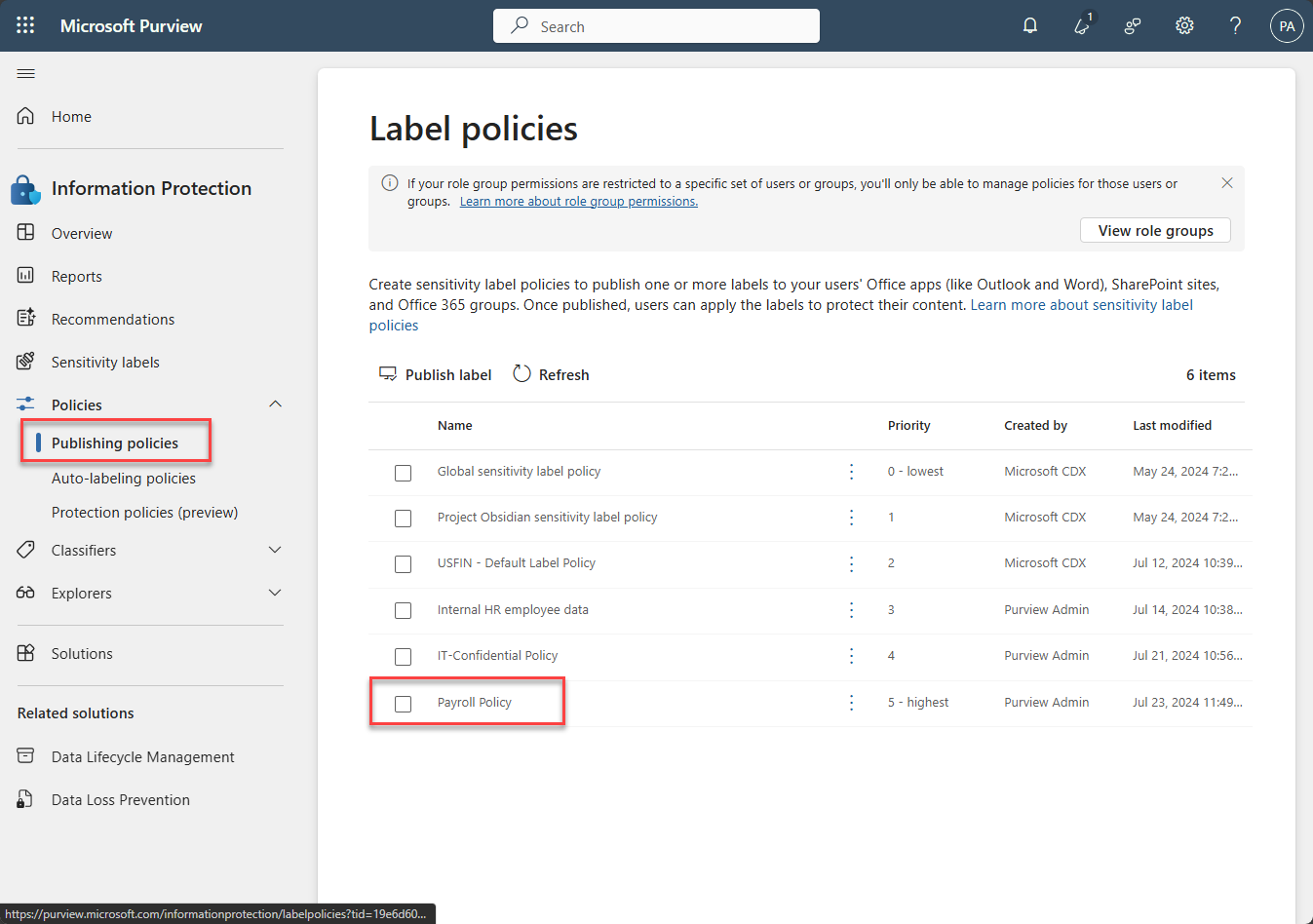This screenshot has width=1313, height=924.
Task: Select the Global sensitivity label policy checkbox
Action: point(403,473)
